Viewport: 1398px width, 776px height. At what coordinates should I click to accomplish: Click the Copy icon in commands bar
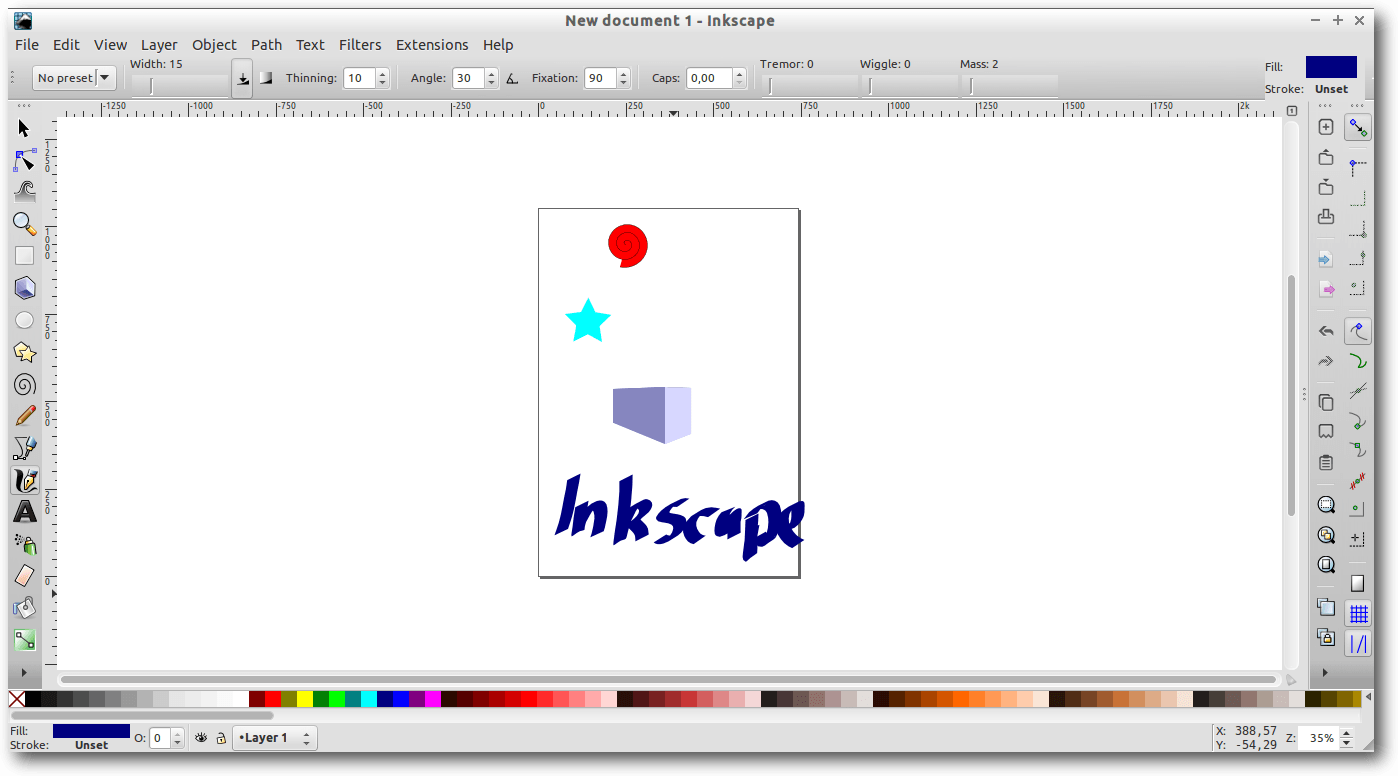1326,402
